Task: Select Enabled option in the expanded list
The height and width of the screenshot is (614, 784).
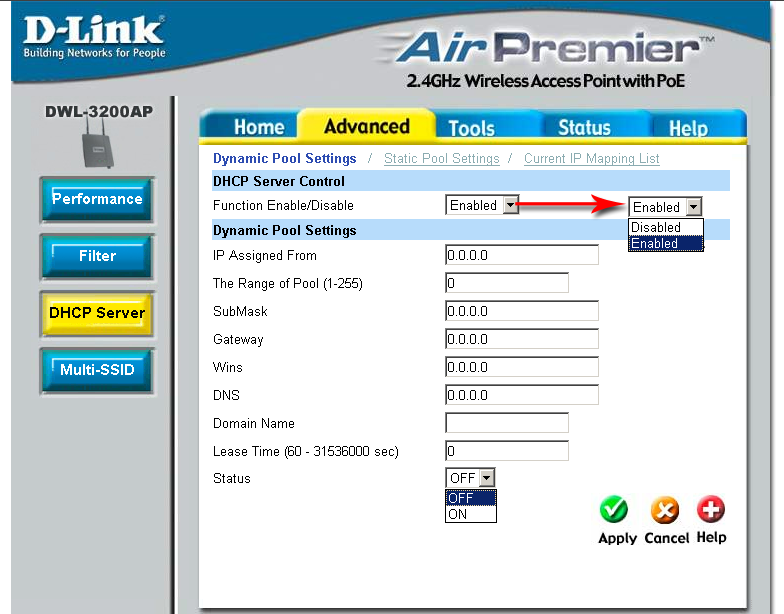Action: pyautogui.click(x=666, y=243)
